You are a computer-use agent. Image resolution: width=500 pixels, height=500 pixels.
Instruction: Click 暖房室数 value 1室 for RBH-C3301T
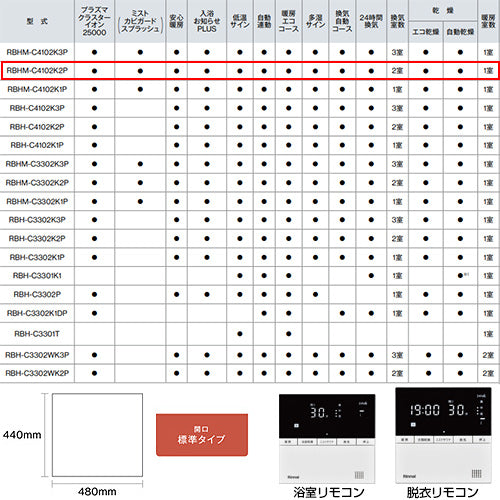488,334
